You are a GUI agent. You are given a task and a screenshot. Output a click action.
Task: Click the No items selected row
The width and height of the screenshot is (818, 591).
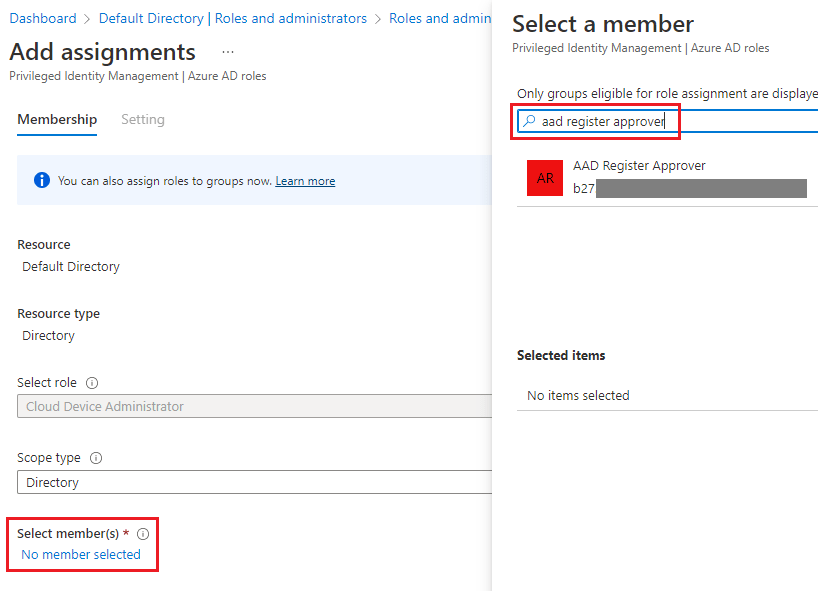(x=578, y=395)
